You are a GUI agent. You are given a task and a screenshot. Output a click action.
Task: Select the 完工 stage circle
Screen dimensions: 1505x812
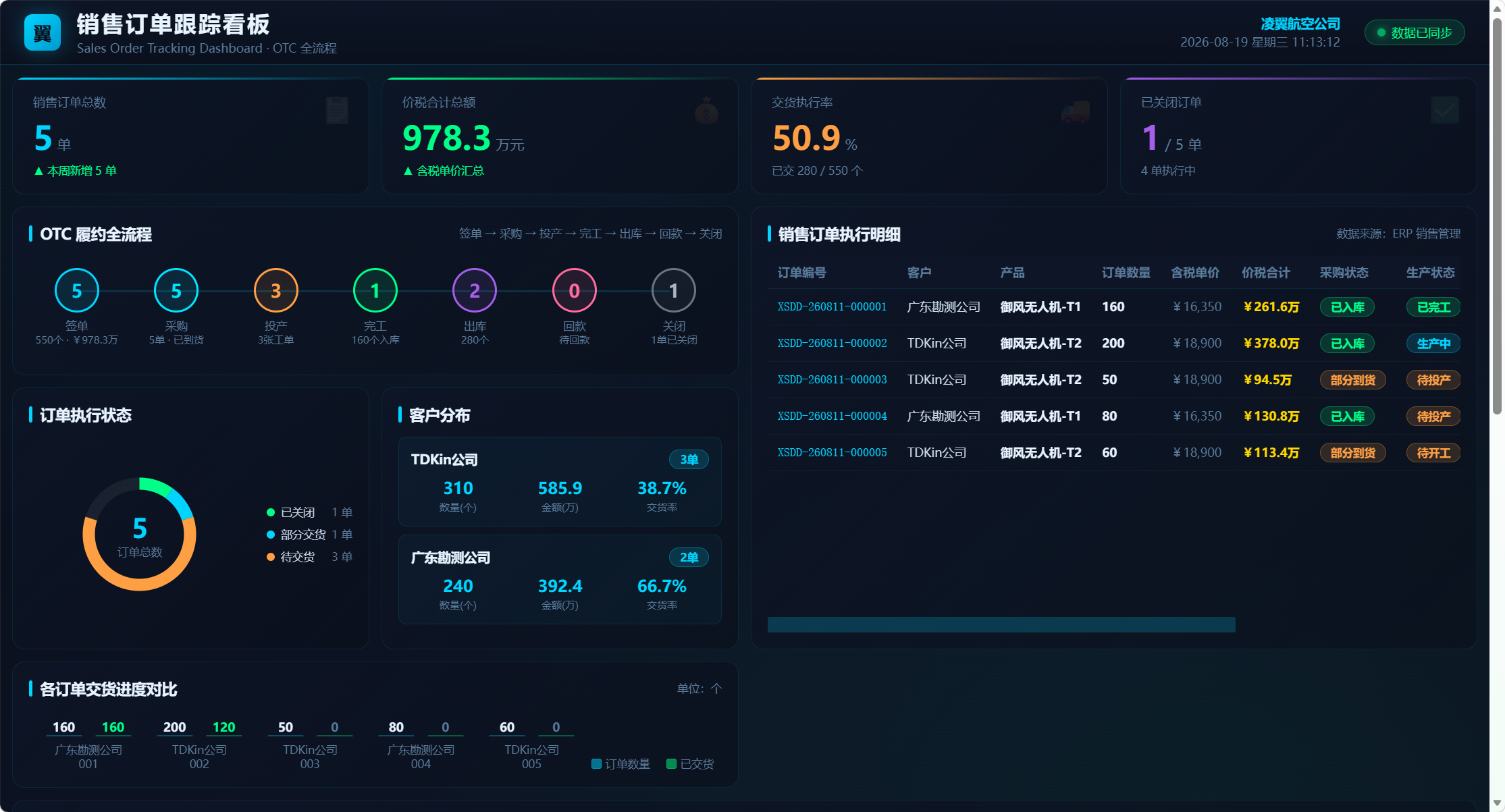[x=375, y=291]
